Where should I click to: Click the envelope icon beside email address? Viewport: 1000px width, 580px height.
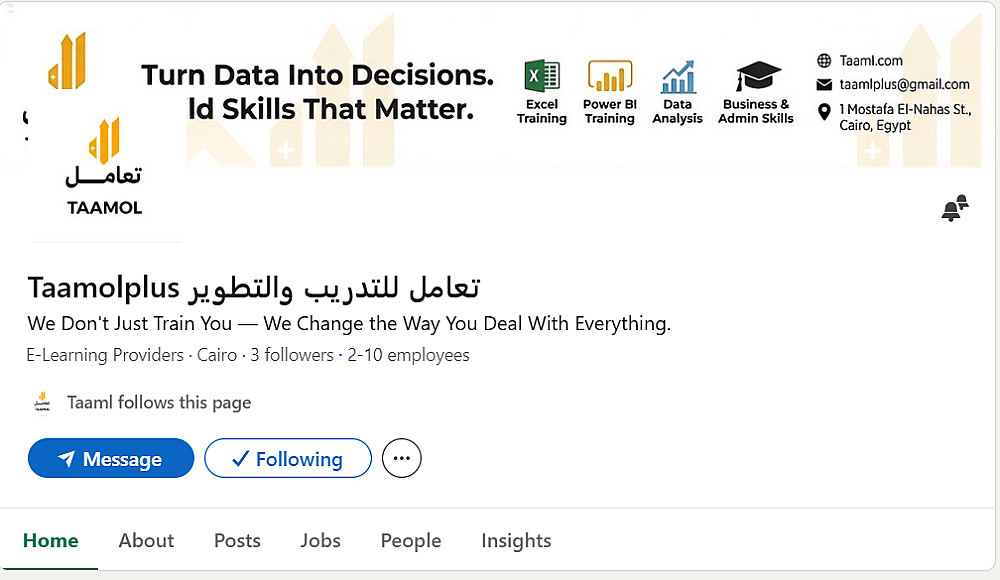click(x=824, y=85)
